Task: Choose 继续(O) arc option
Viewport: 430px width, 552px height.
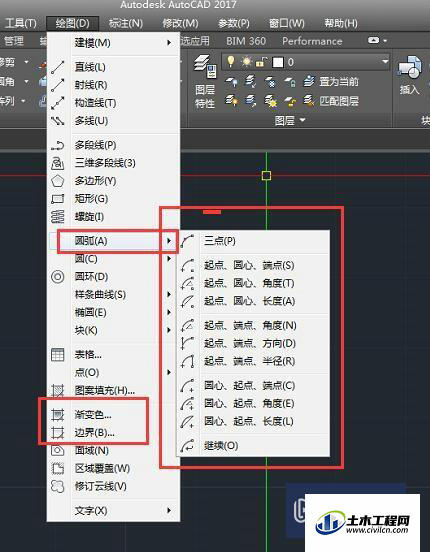Action: 254,446
